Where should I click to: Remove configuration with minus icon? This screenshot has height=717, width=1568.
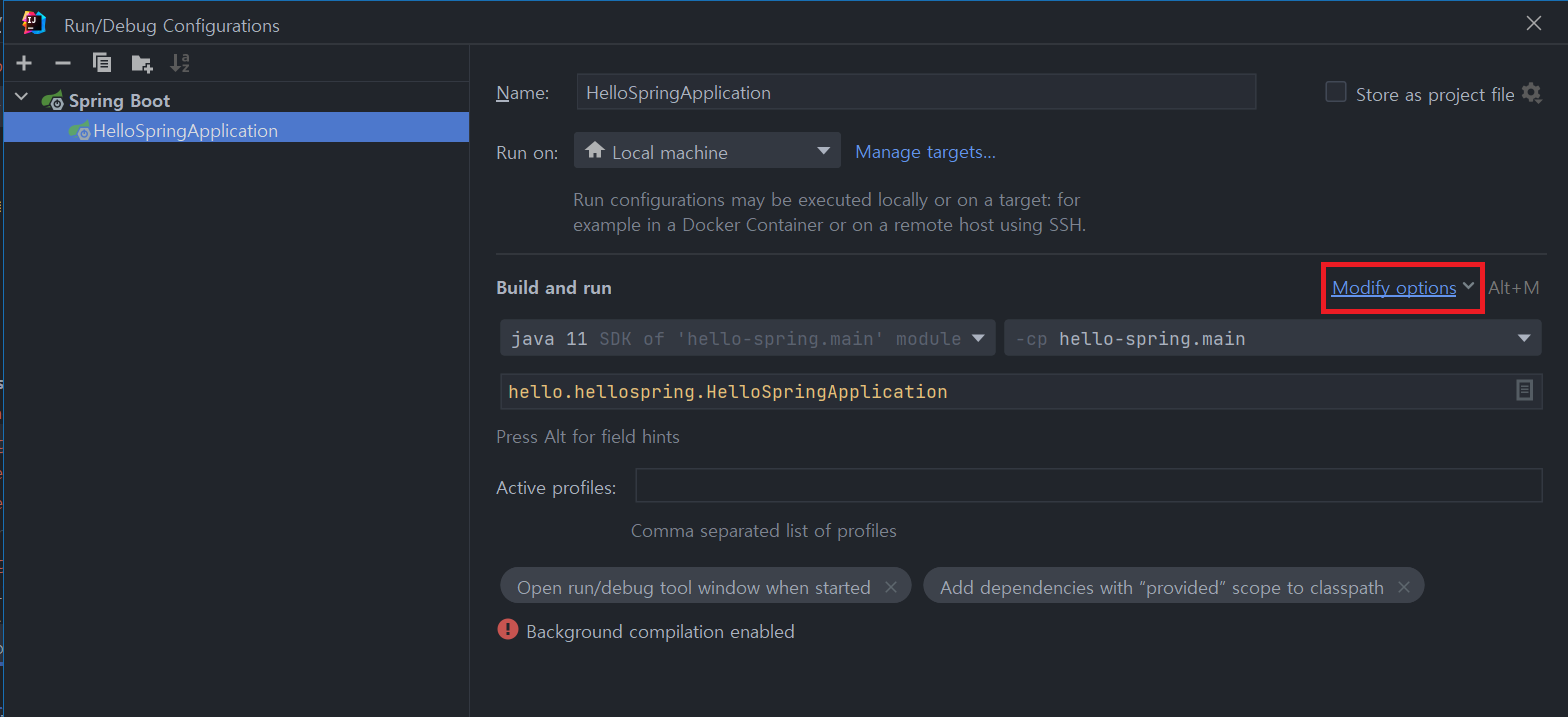pos(63,63)
